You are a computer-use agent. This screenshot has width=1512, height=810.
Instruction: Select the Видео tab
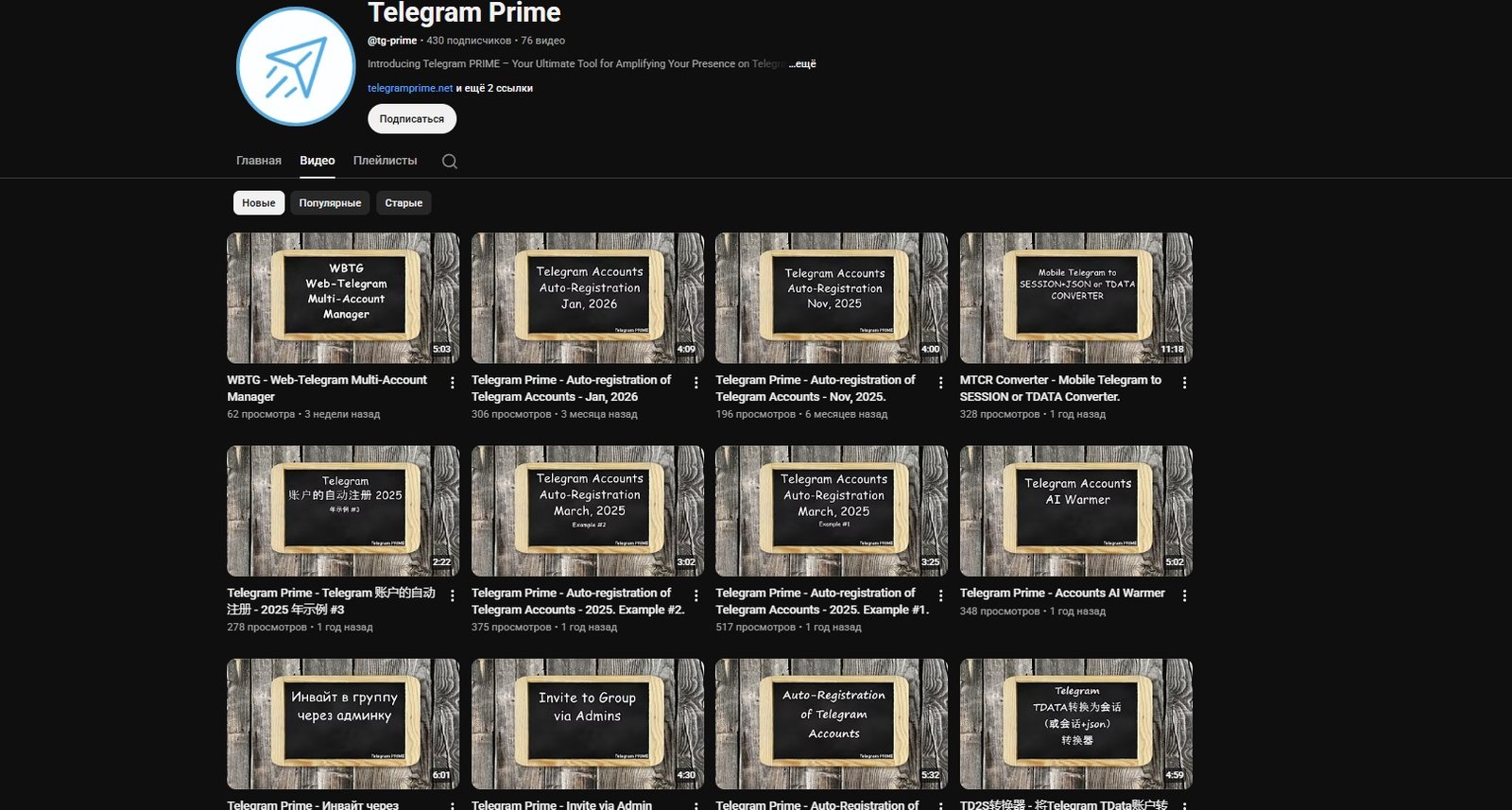tap(318, 161)
